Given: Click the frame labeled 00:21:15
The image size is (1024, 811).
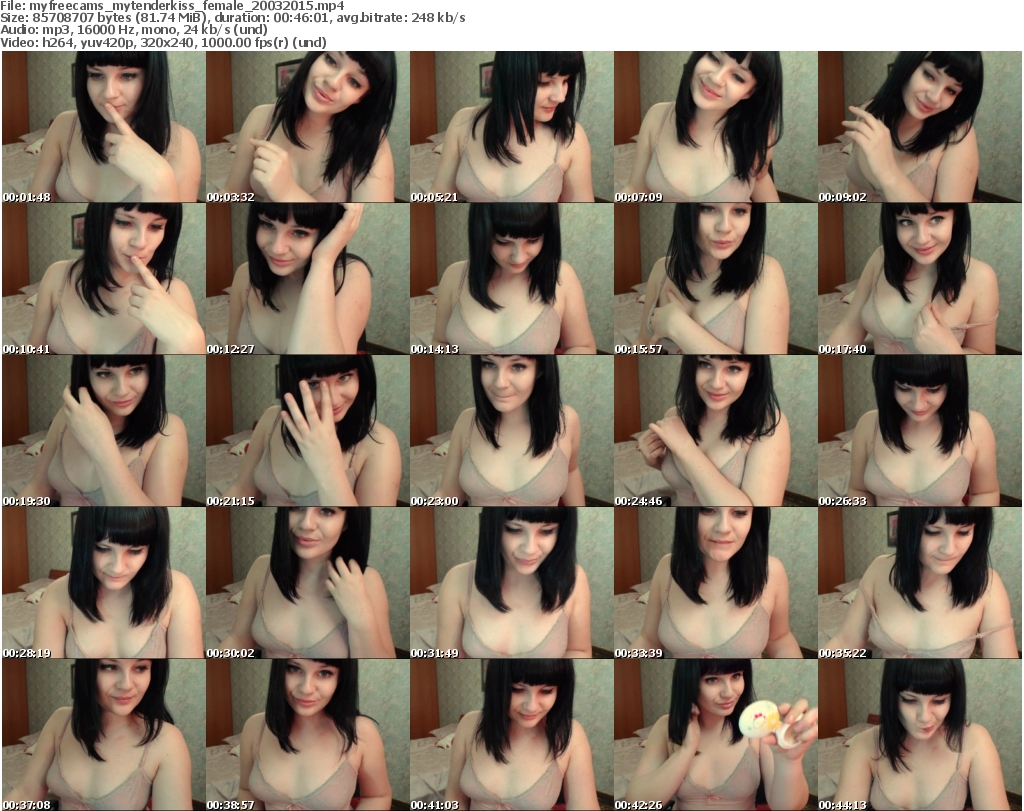Looking at the screenshot, I should 308,431.
